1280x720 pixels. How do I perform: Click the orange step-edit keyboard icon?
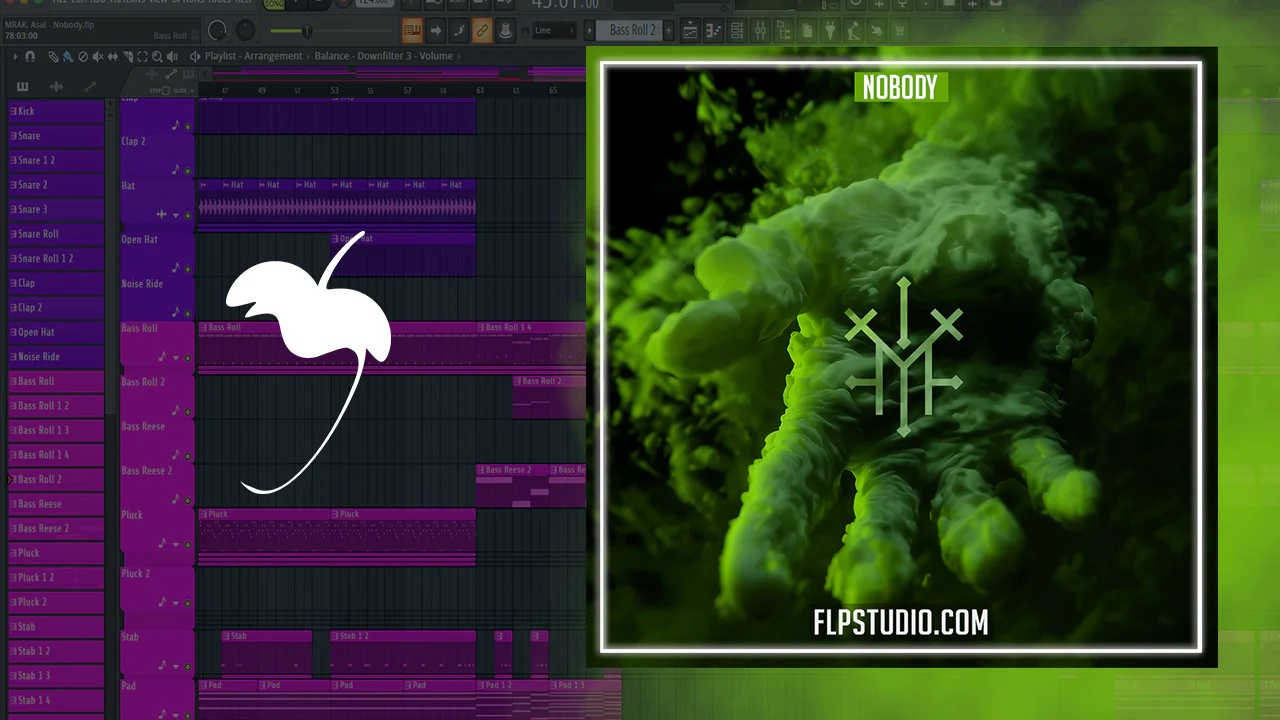coord(412,30)
